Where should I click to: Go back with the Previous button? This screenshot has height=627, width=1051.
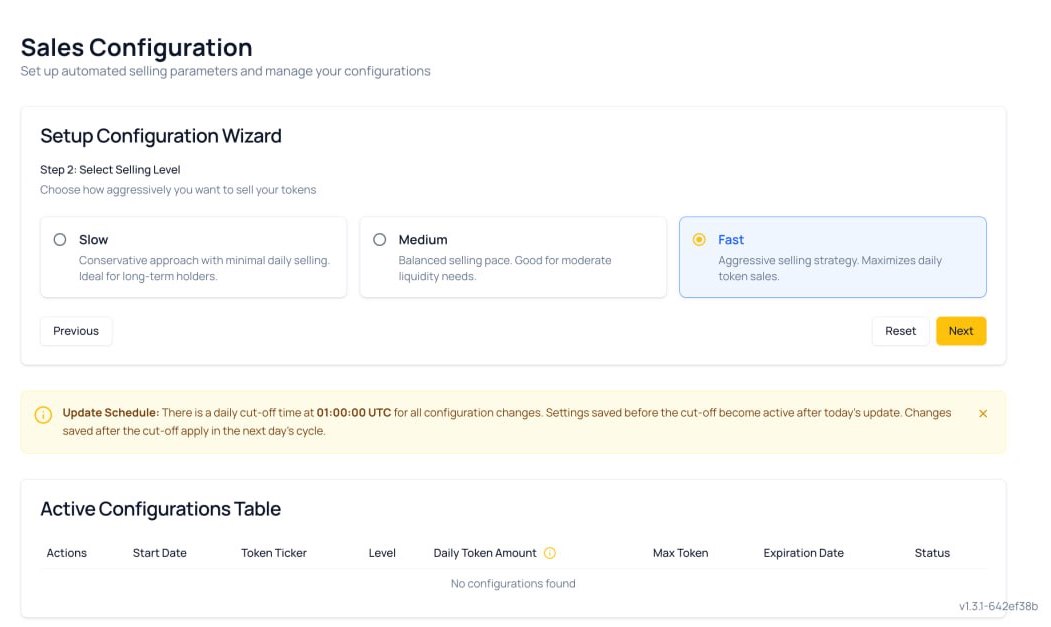(x=76, y=331)
